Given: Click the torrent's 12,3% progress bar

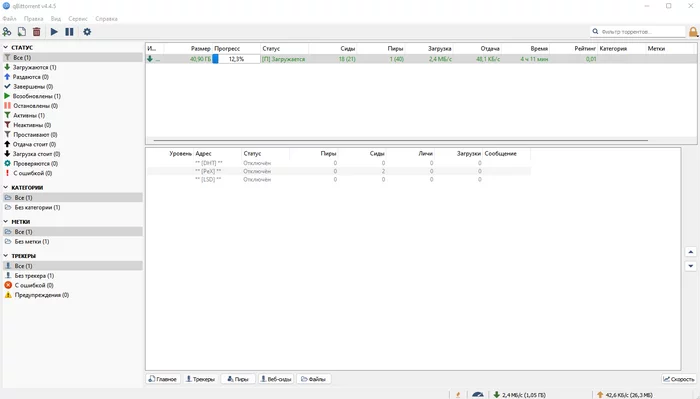Looking at the screenshot, I should [x=236, y=59].
